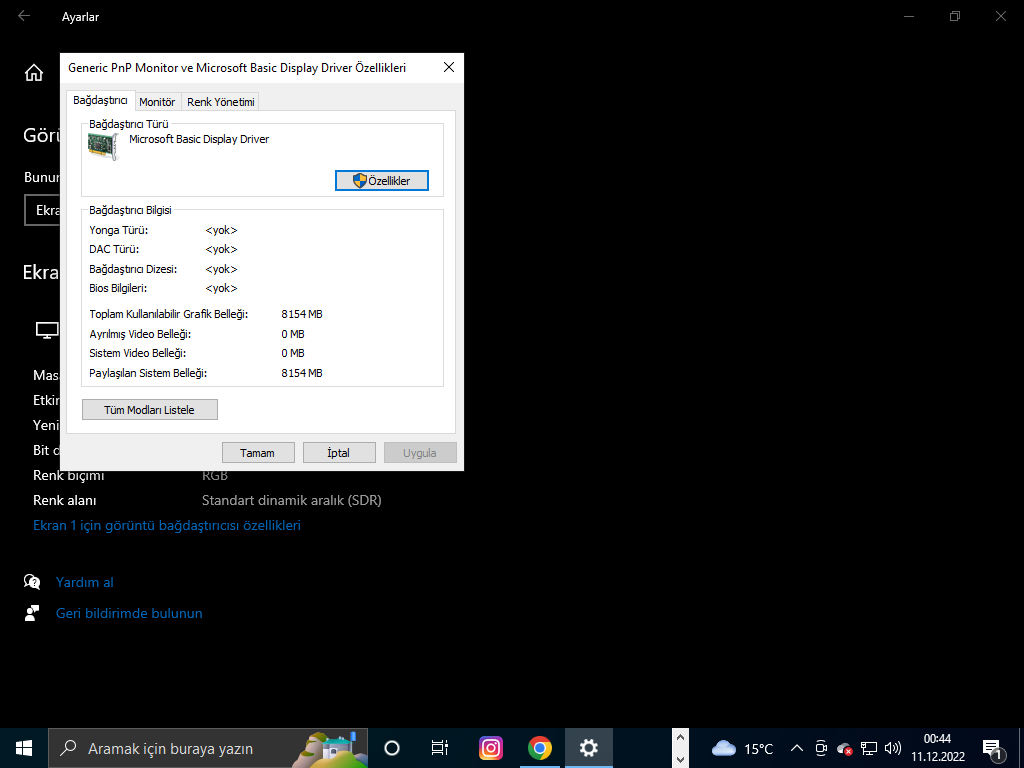Screen dimensions: 1024x768
Task: Select the Bağdaştırıcı tab
Action: point(100,101)
